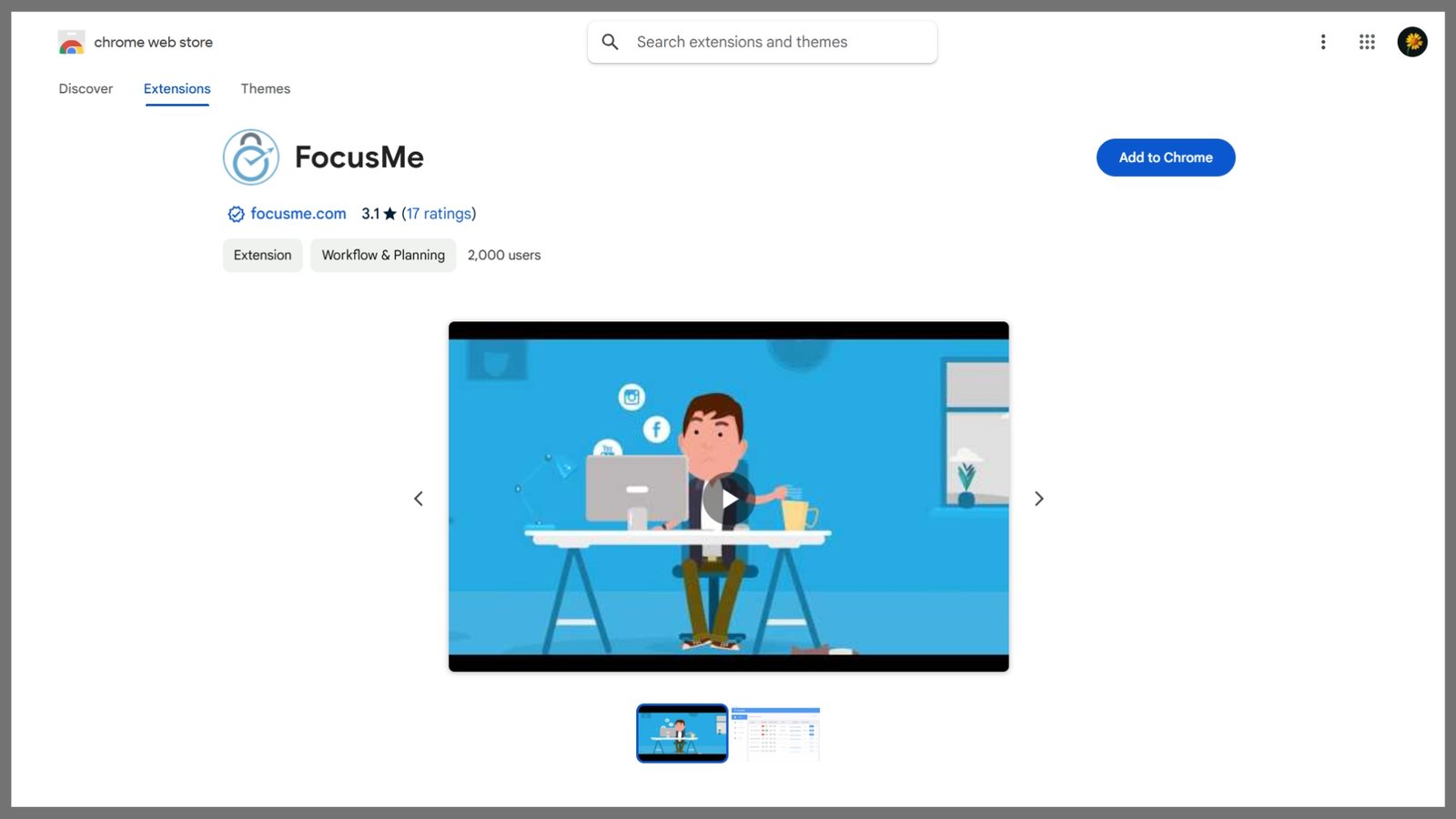The width and height of the screenshot is (1456, 819).
Task: Open the 17 ratings link
Action: click(x=439, y=214)
